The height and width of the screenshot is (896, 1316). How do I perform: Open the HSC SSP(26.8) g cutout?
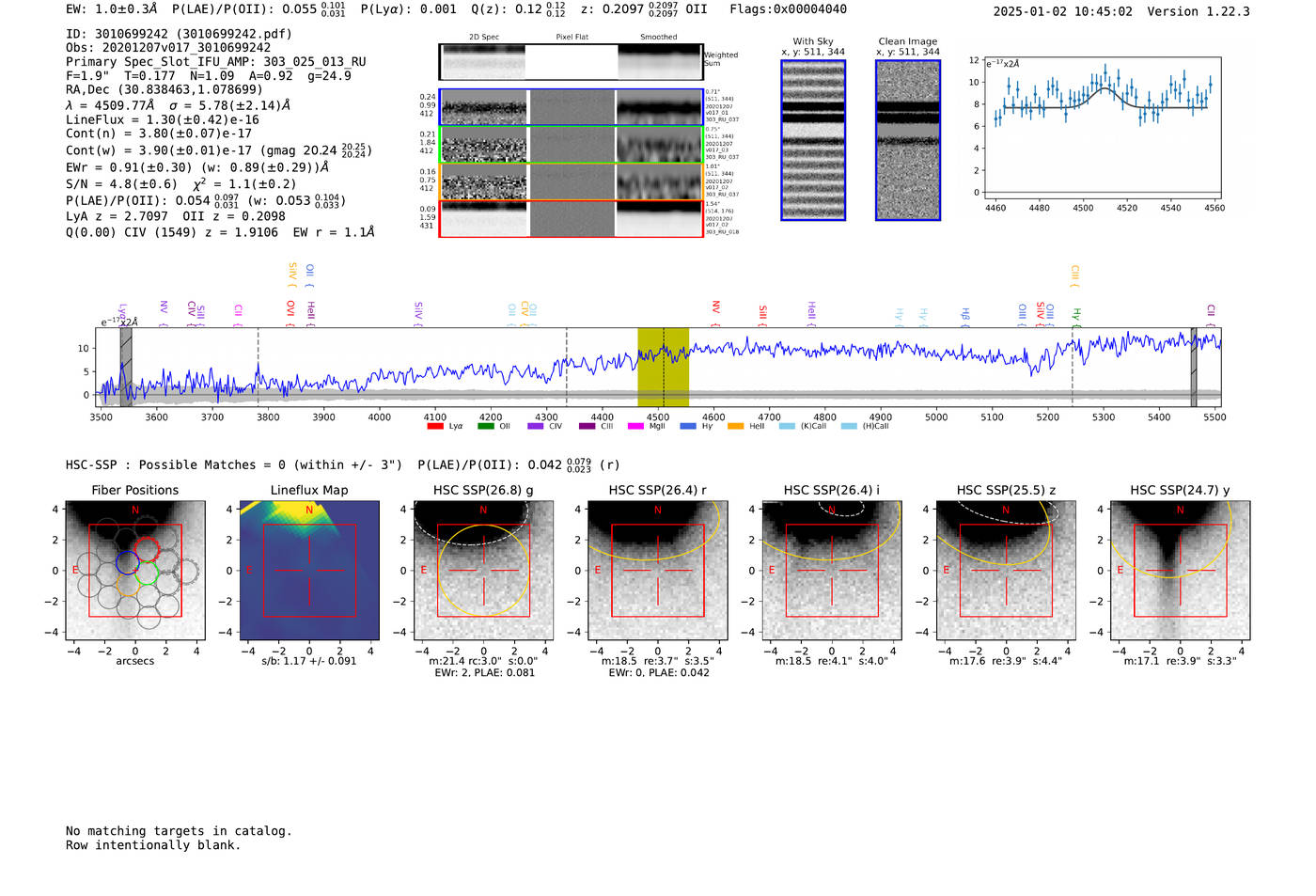point(483,570)
